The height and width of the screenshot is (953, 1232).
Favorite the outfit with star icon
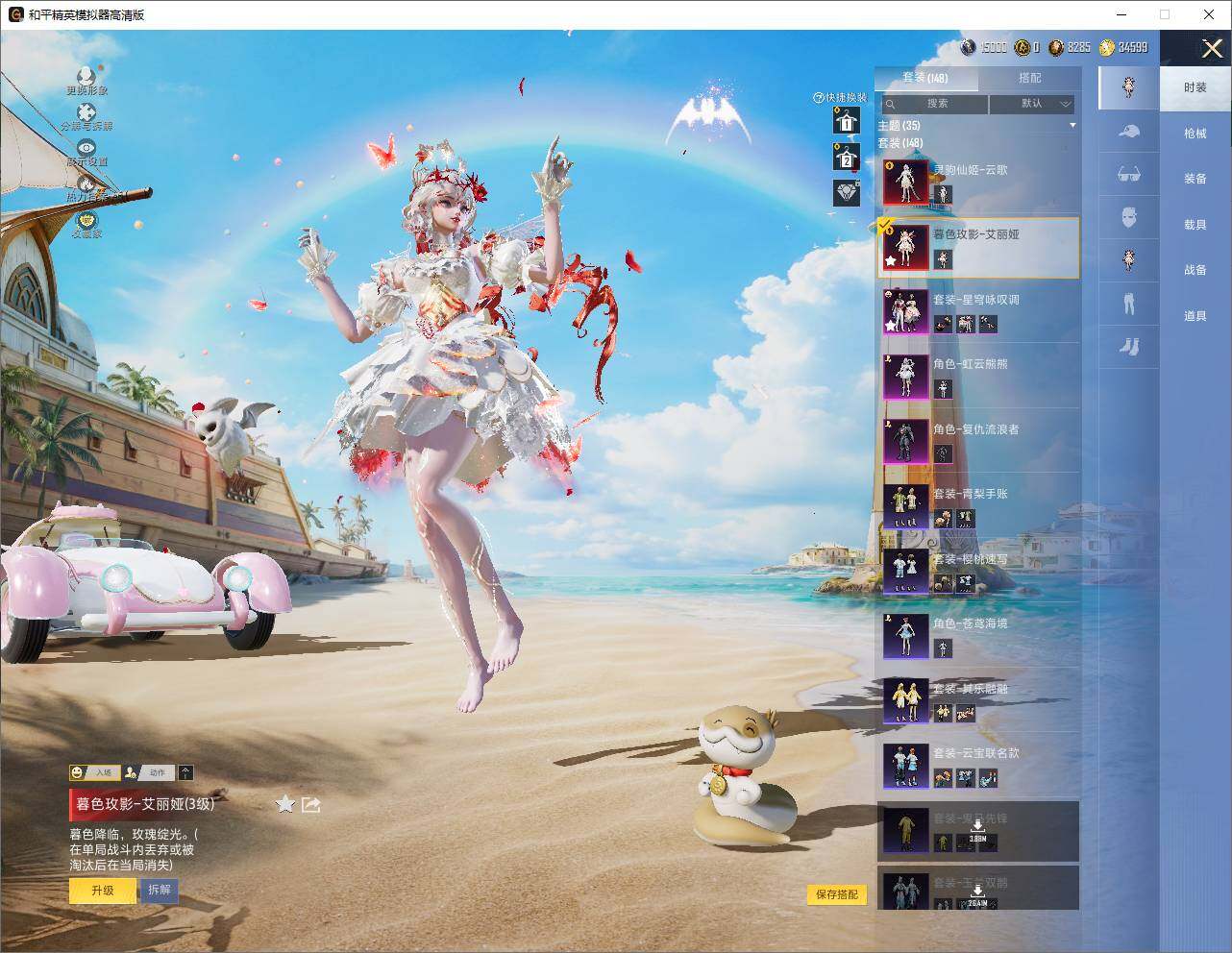[x=285, y=804]
